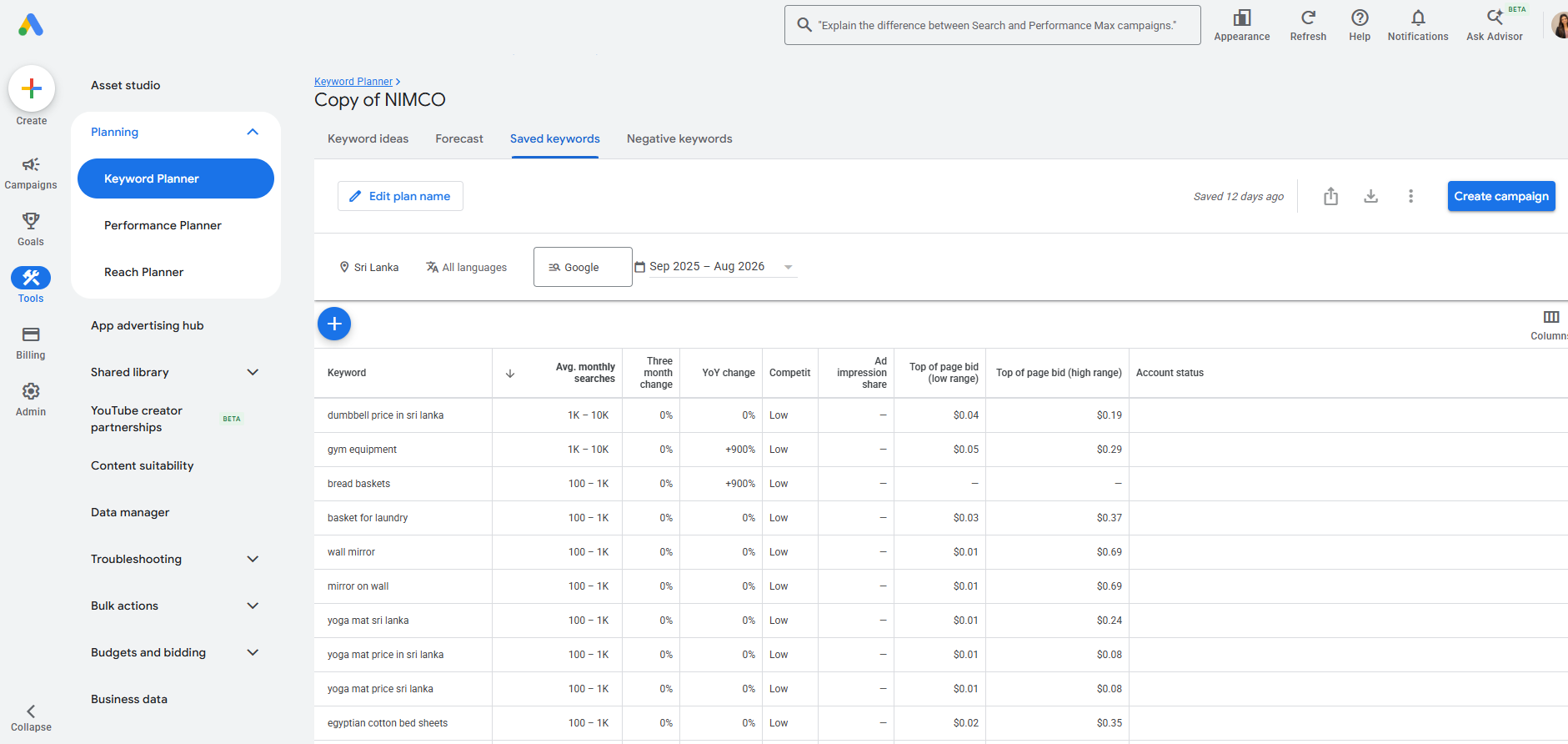Image resolution: width=1568 pixels, height=744 pixels.
Task: Expand the Bulk actions section
Action: (x=253, y=606)
